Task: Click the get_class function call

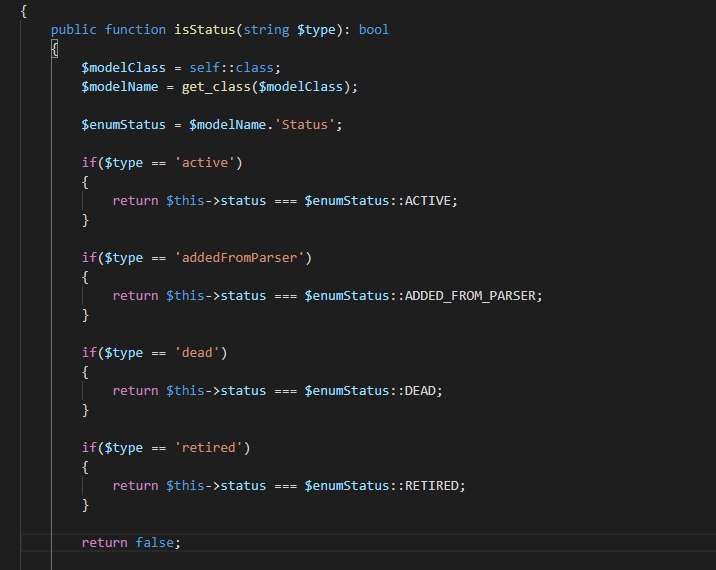Action: tap(216, 87)
